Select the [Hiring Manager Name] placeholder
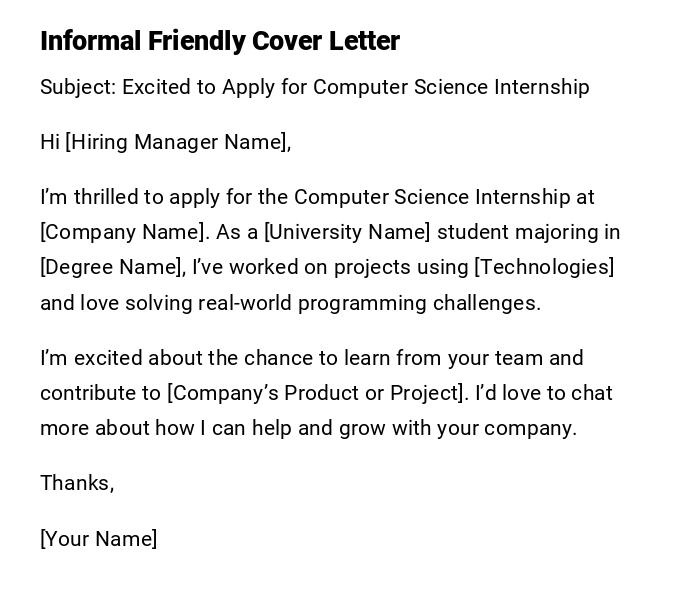 click(x=176, y=142)
